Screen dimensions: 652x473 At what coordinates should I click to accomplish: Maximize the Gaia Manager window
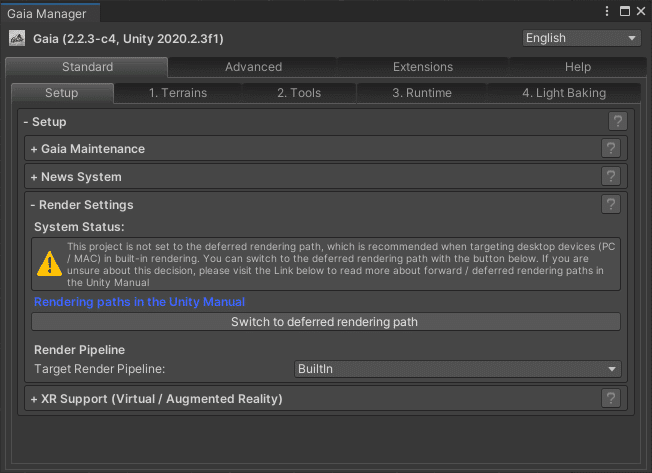(625, 11)
